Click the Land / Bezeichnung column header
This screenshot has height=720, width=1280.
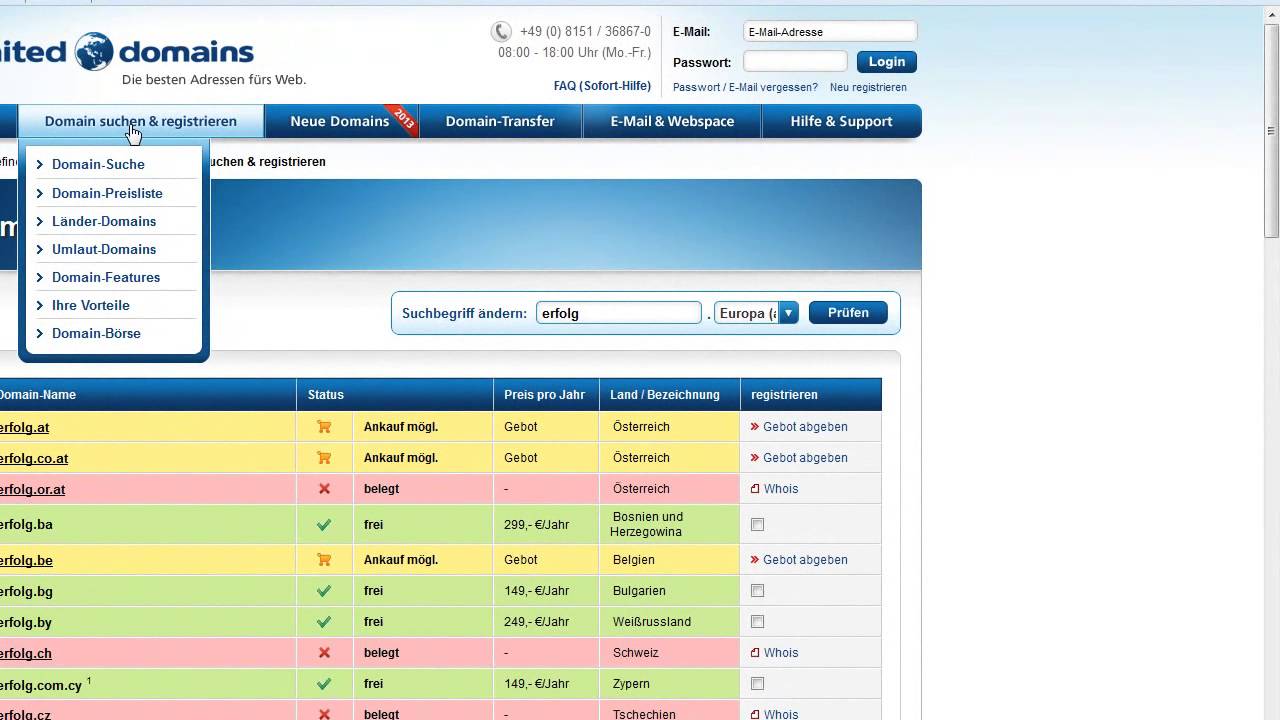(670, 395)
